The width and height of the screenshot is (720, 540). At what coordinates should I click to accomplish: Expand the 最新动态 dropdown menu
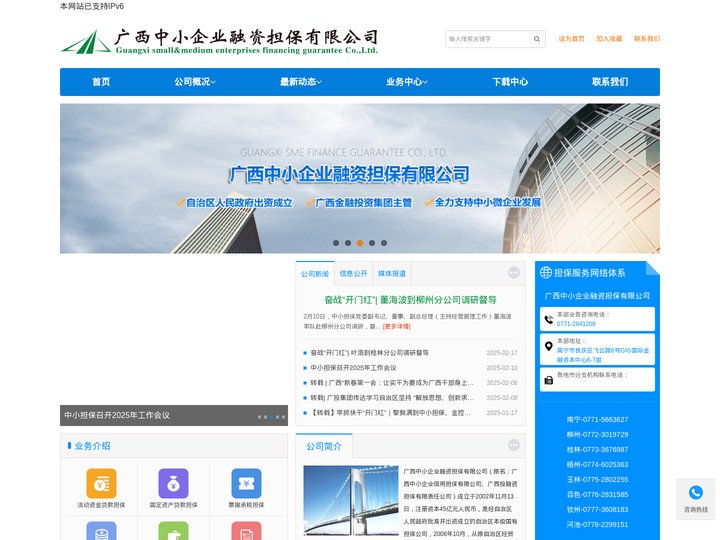(301, 82)
